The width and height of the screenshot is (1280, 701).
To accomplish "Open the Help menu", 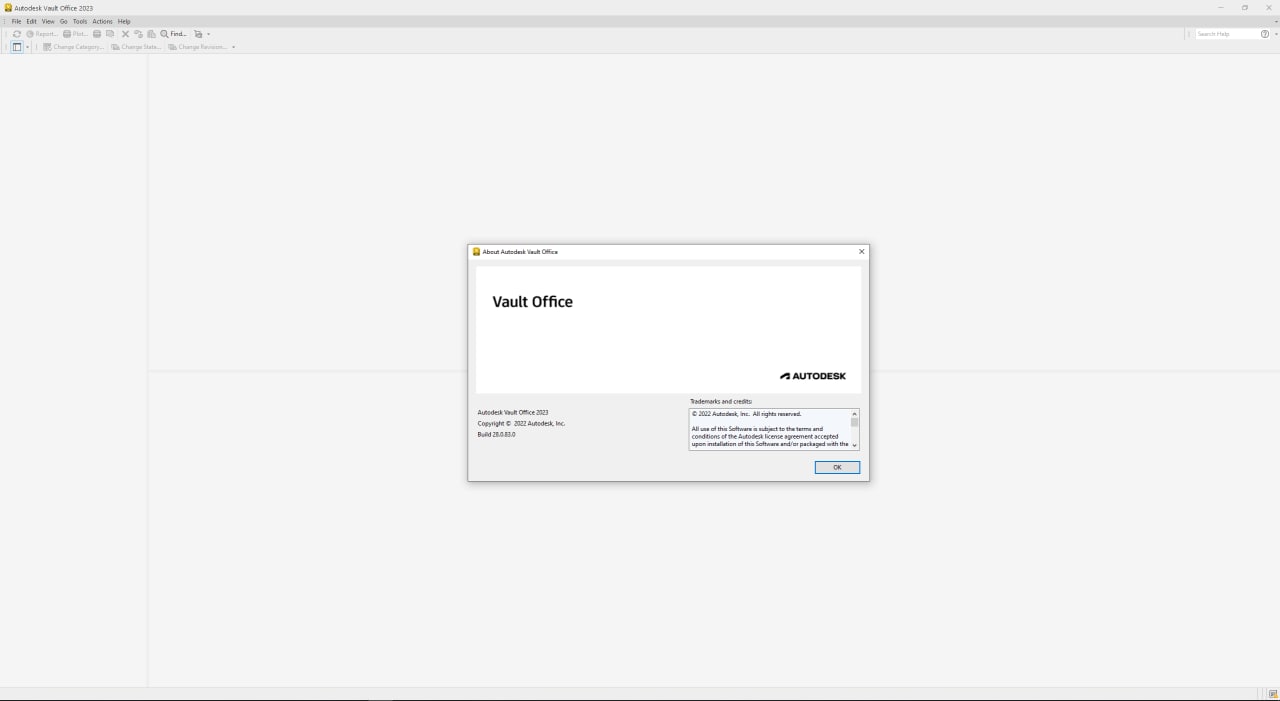I will click(x=124, y=21).
